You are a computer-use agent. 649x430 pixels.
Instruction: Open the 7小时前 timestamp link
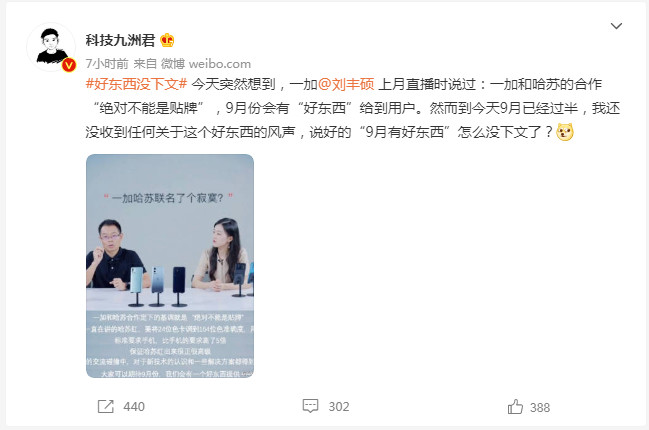click(107, 64)
